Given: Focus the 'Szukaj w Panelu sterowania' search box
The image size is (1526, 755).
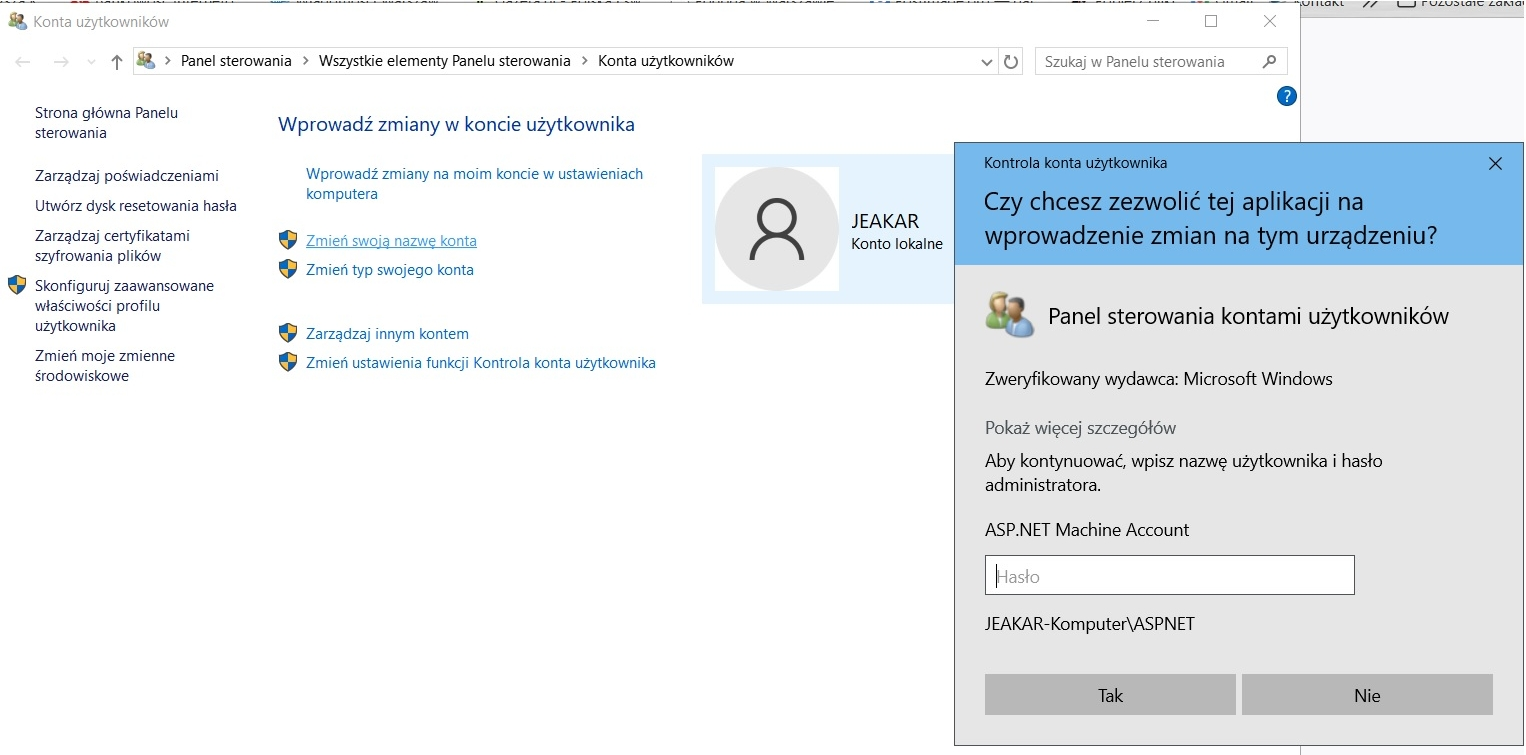Looking at the screenshot, I should (1161, 61).
